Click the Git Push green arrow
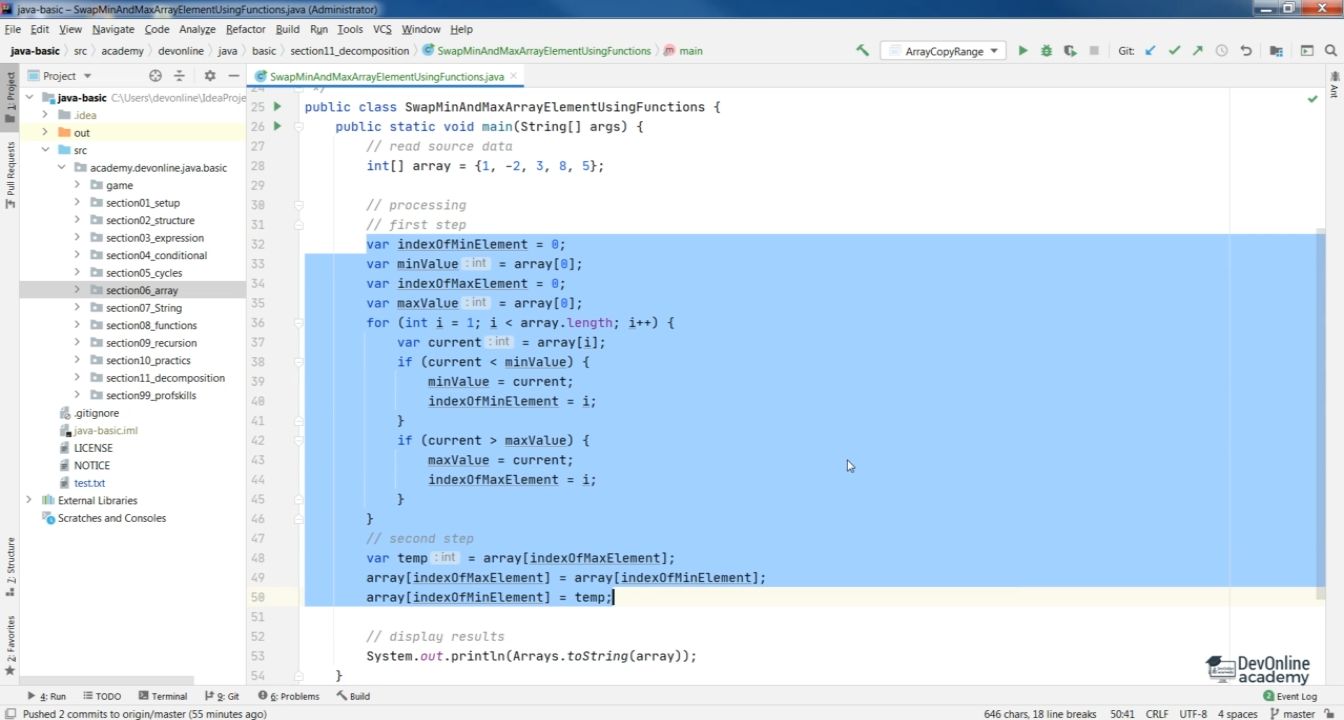Image resolution: width=1344 pixels, height=720 pixels. (1197, 51)
